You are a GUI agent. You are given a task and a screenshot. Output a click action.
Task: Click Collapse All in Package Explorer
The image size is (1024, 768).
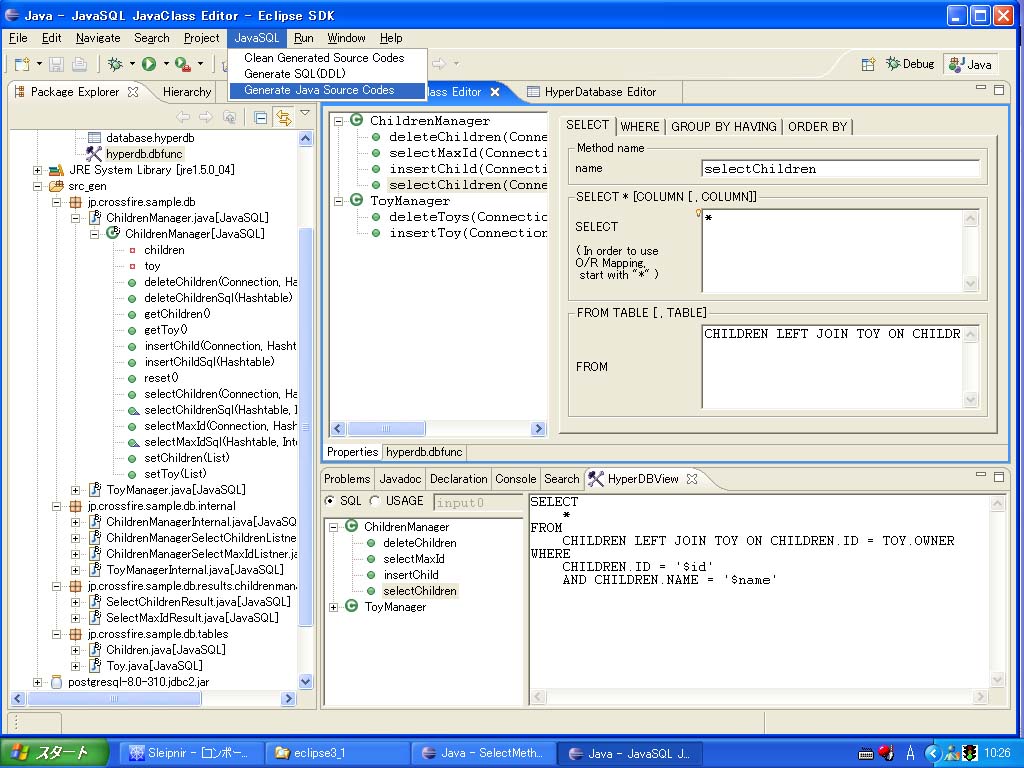tap(260, 117)
